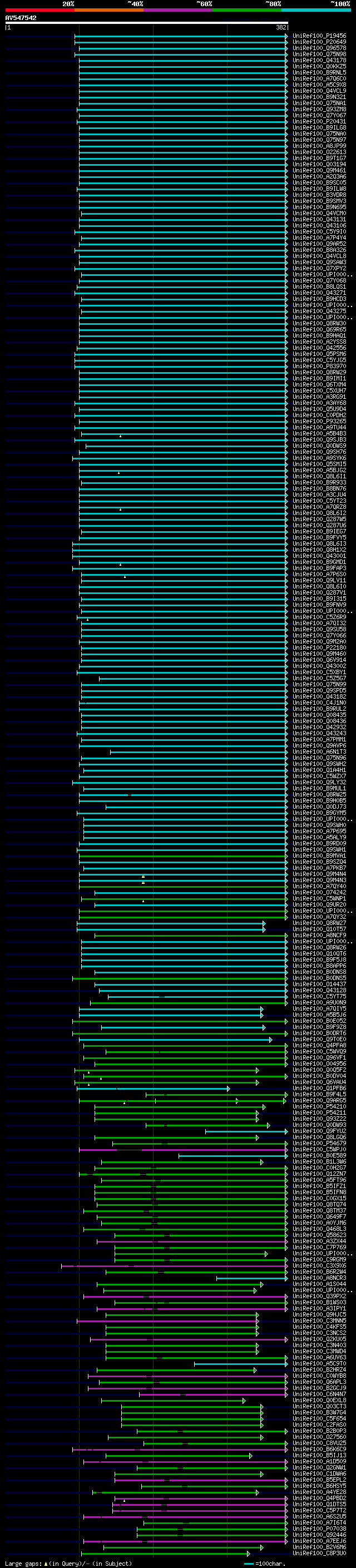Click UniRef100_P07038 label
This screenshot has height=1568, width=356.
tap(319, 1530)
